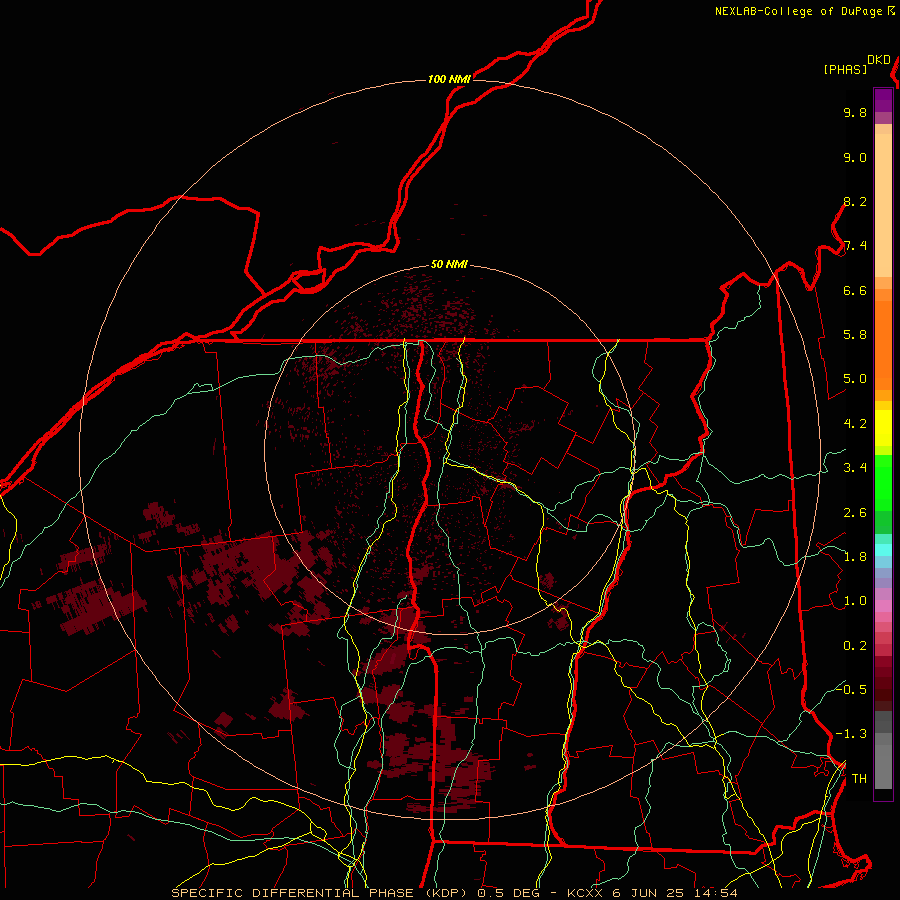The width and height of the screenshot is (900, 900).
Task: Click the 0.2 scale value
Action: [x=855, y=646]
